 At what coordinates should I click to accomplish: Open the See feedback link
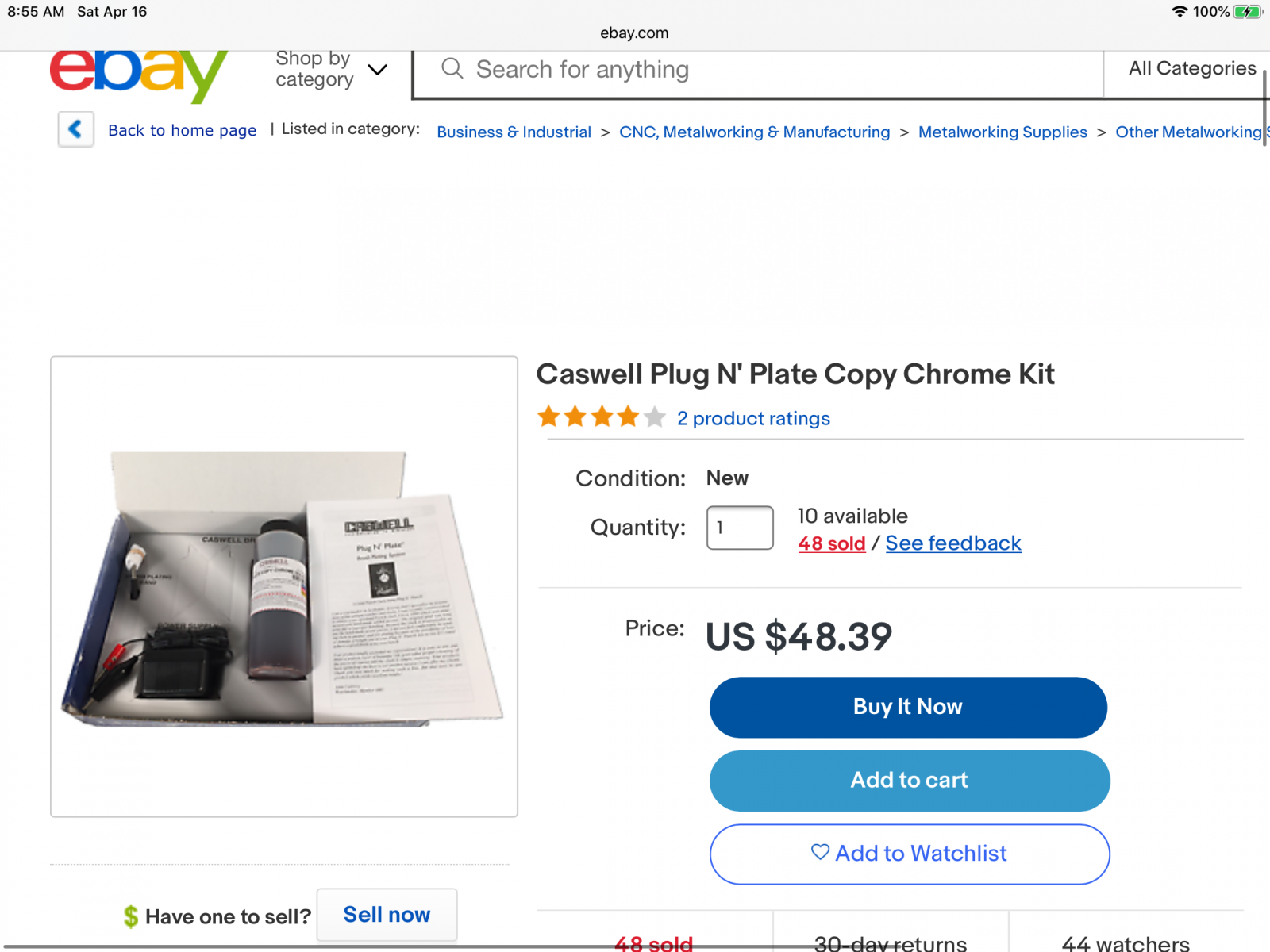pyautogui.click(x=953, y=543)
